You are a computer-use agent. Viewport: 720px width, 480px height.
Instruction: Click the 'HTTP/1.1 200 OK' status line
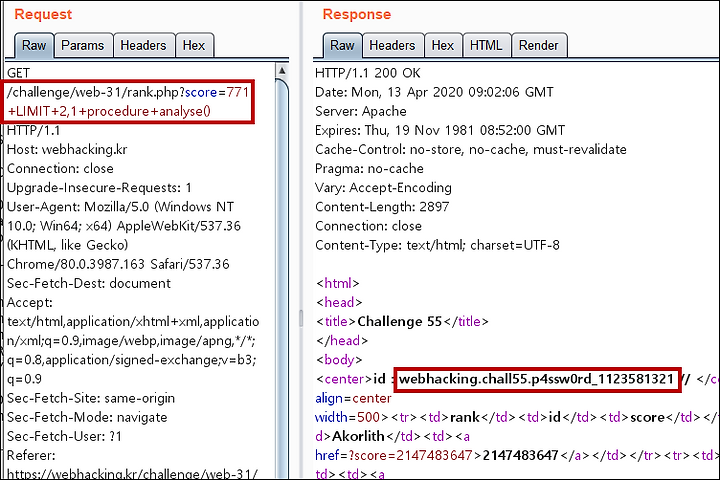pyautogui.click(x=368, y=73)
